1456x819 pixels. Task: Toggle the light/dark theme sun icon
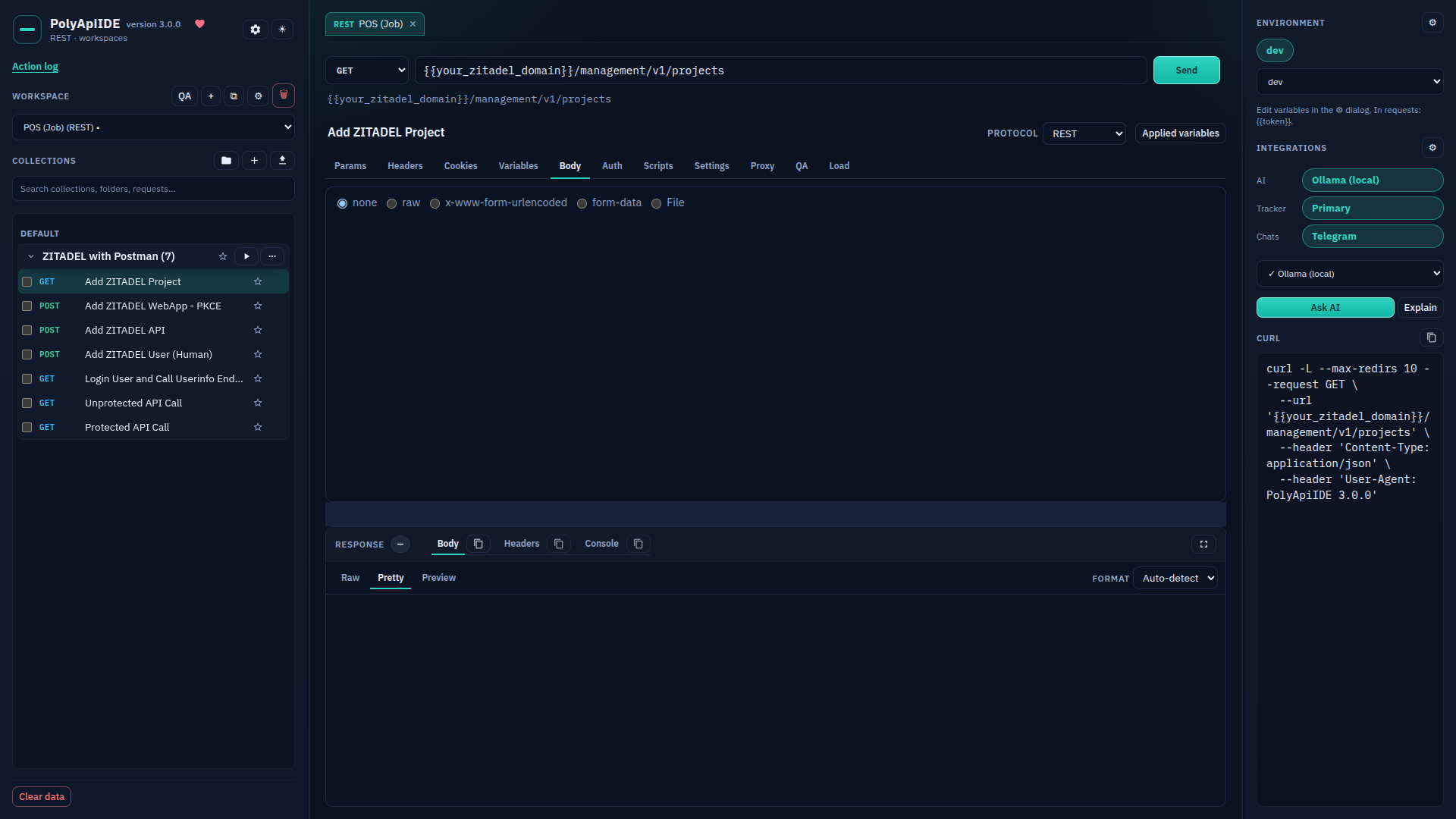pyautogui.click(x=282, y=30)
